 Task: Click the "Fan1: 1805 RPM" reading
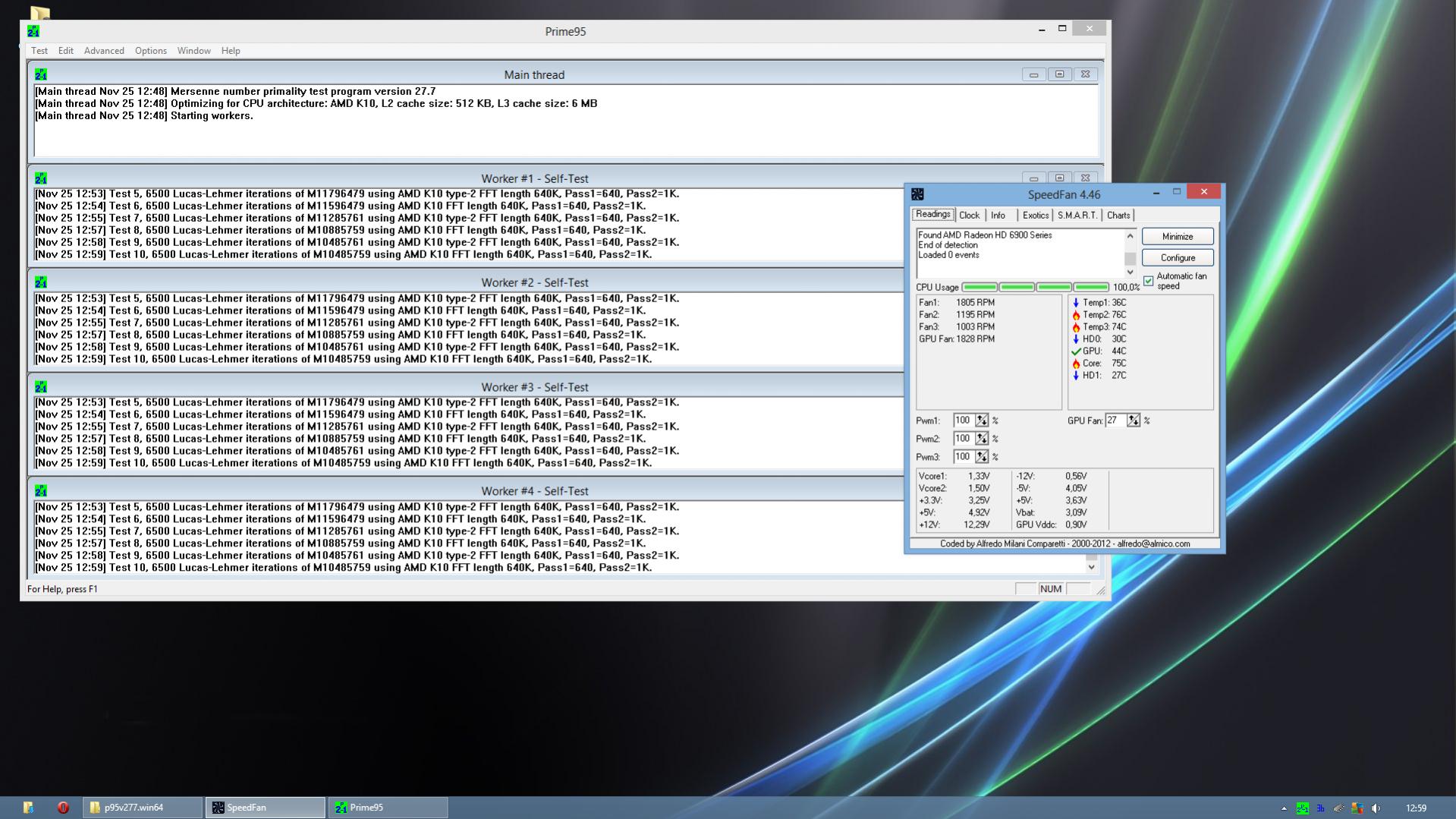tap(956, 303)
